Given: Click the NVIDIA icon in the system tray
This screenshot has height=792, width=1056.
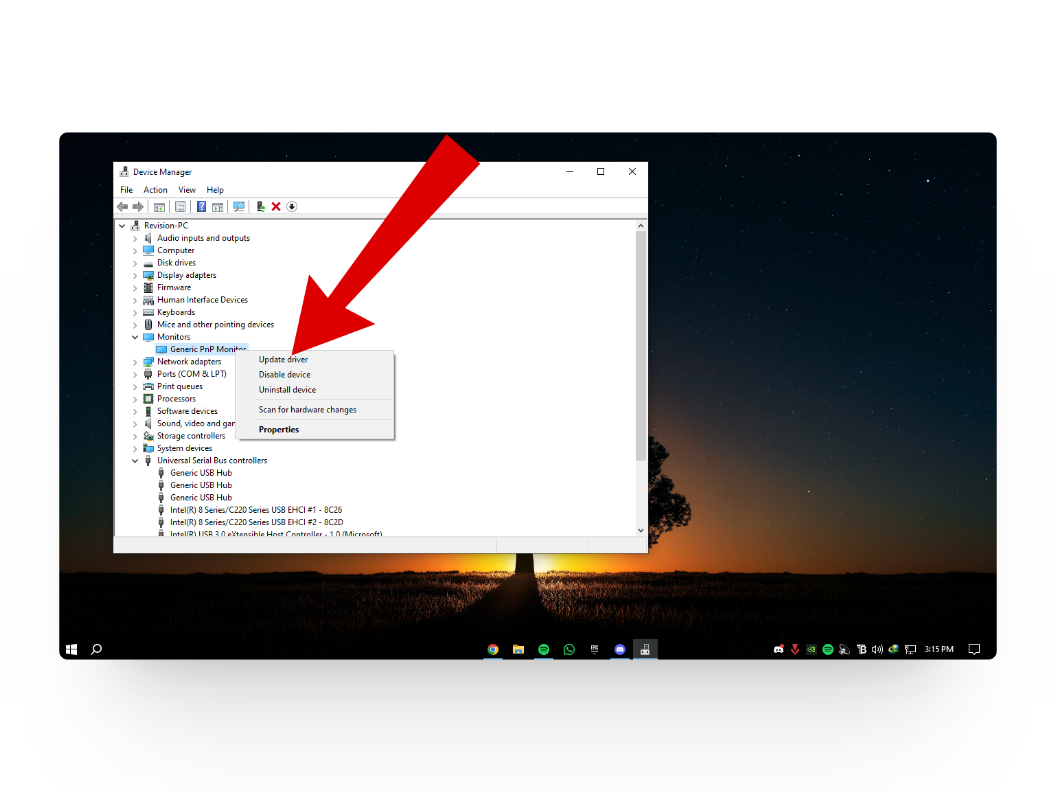Looking at the screenshot, I should click(812, 649).
